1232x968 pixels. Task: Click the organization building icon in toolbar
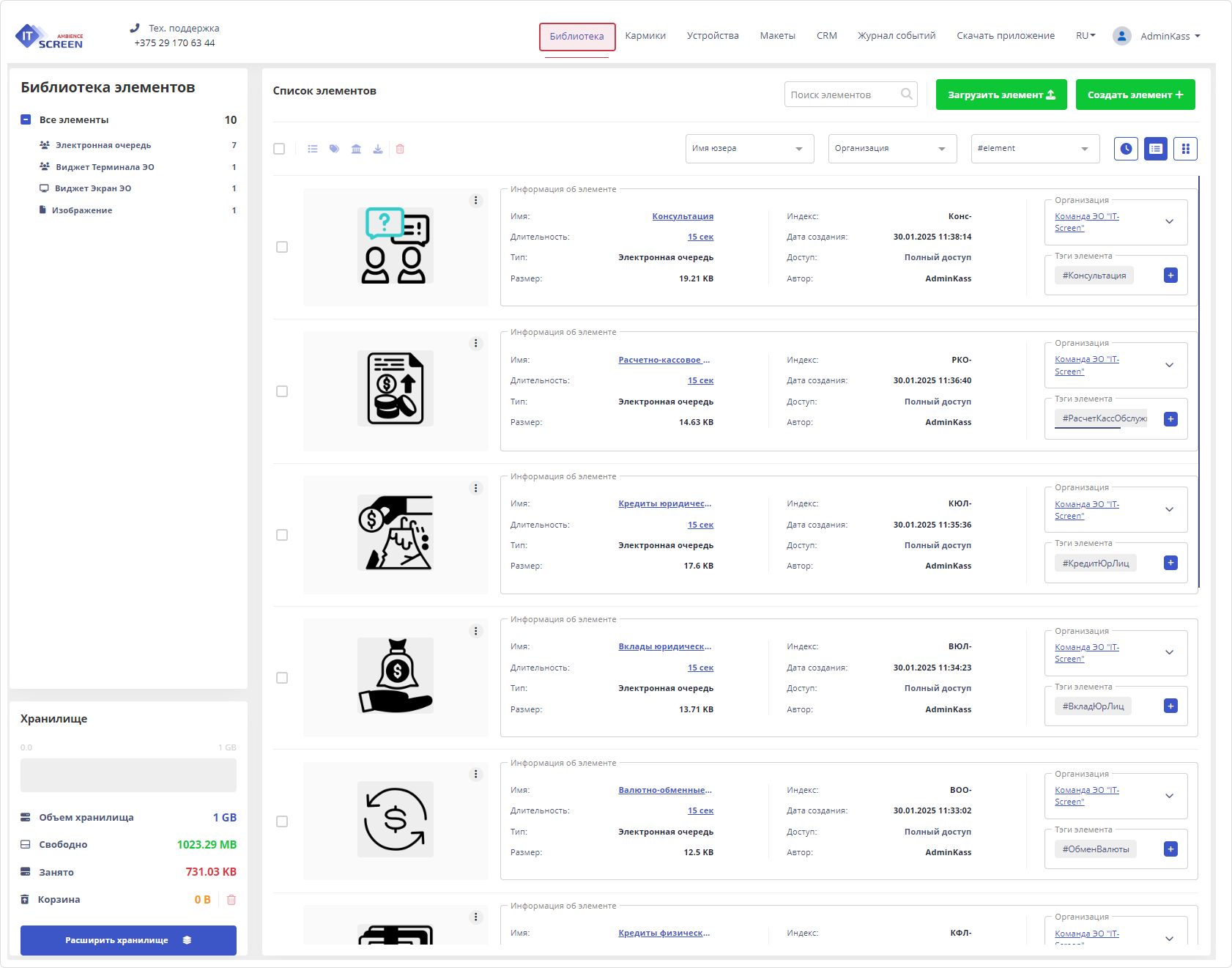click(x=356, y=149)
